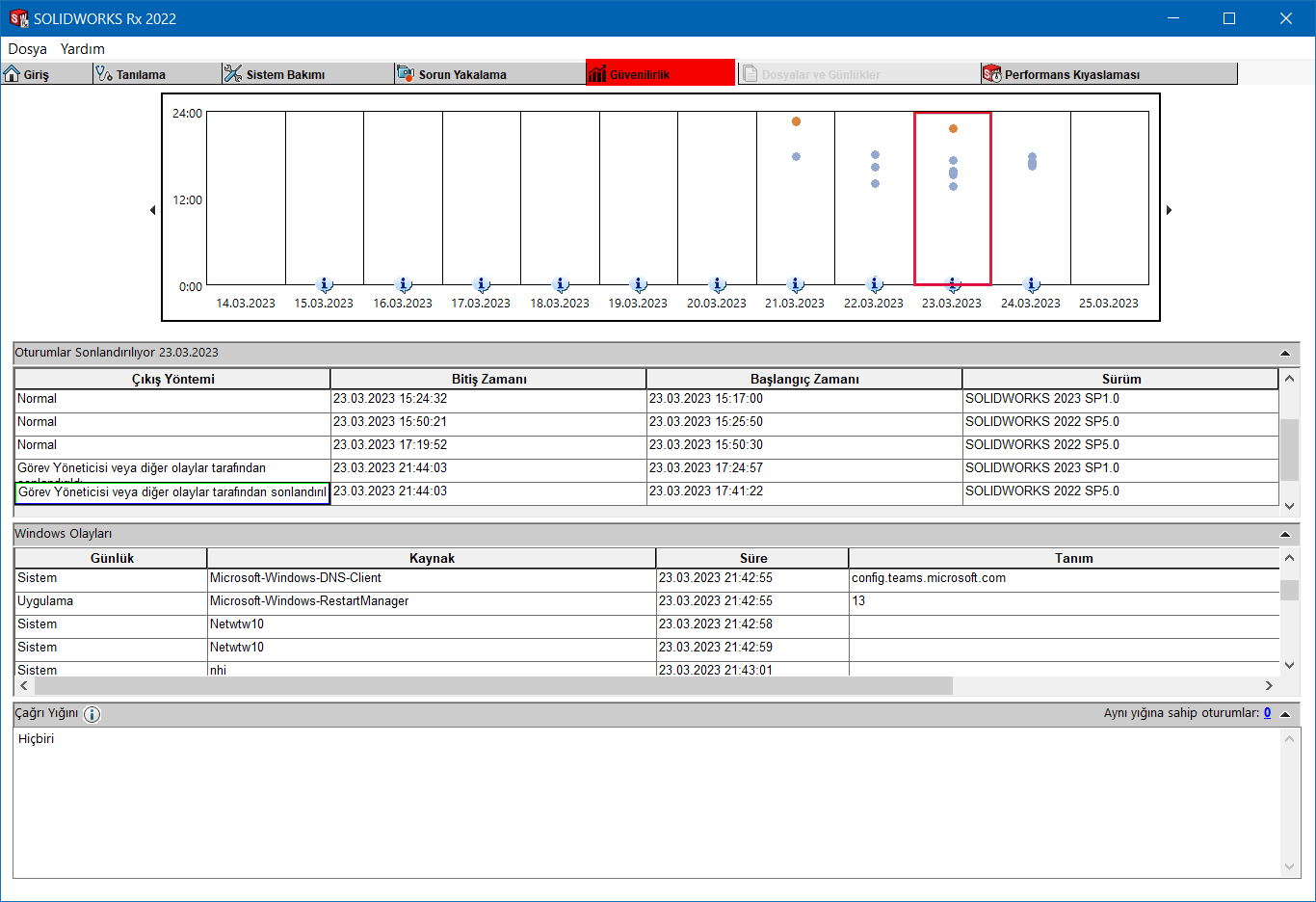Open the Giriş tab
The width and height of the screenshot is (1316, 902).
tap(46, 74)
